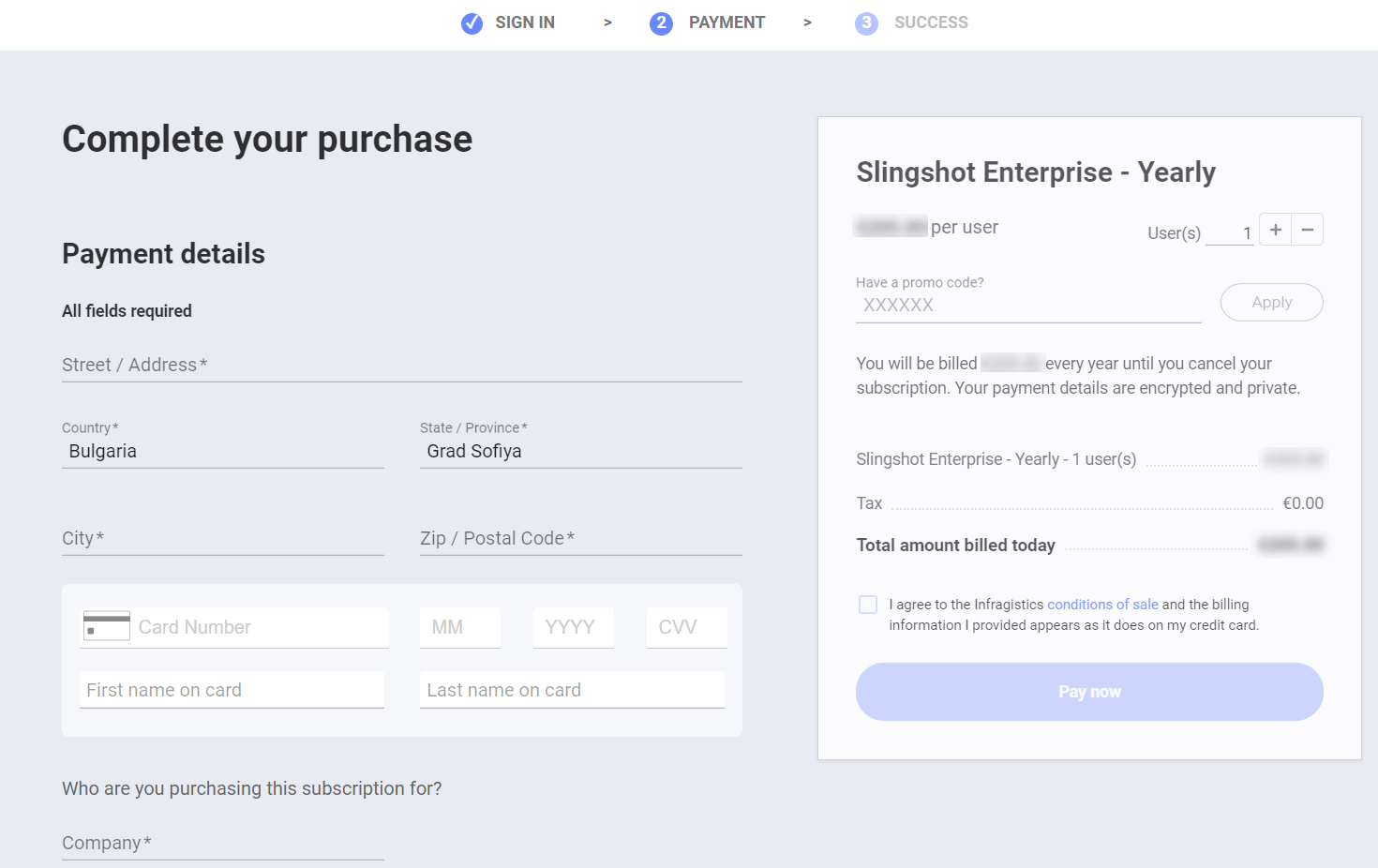
Task: Click the 'Complete your purchase' heading
Action: pyautogui.click(x=267, y=140)
